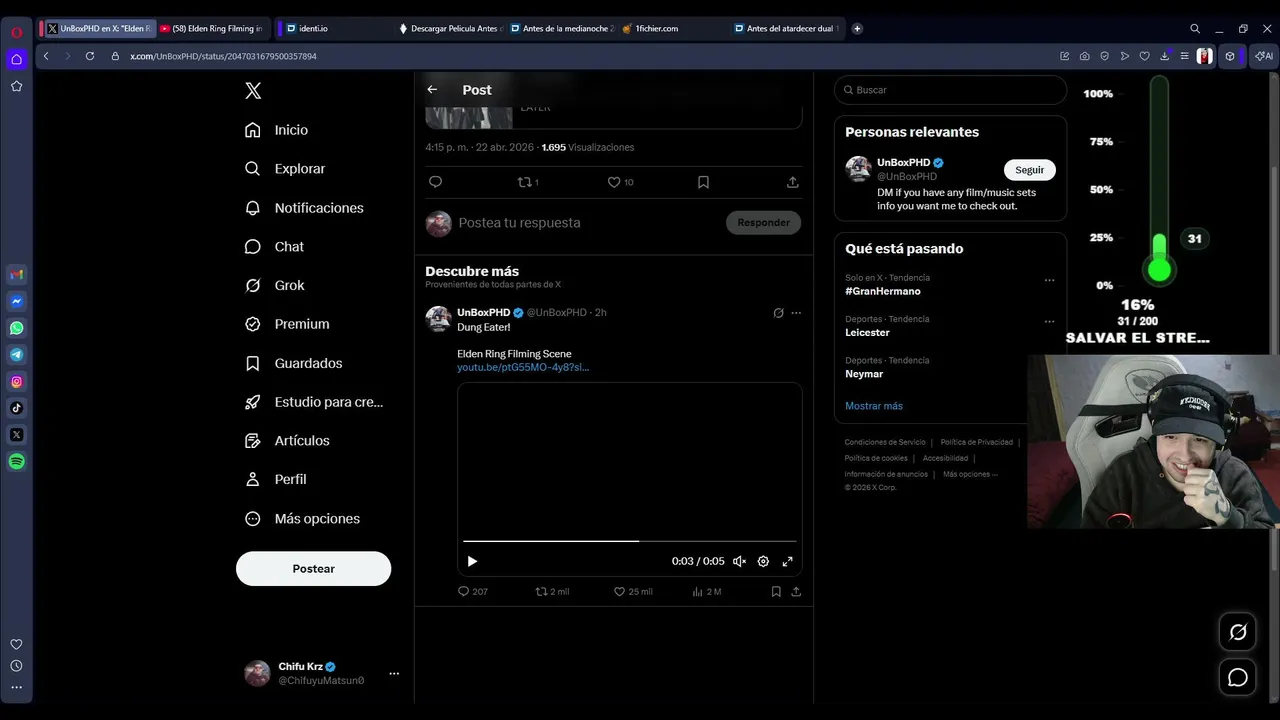Open Guardados bookmarks page
The image size is (1280, 720).
pos(294,363)
